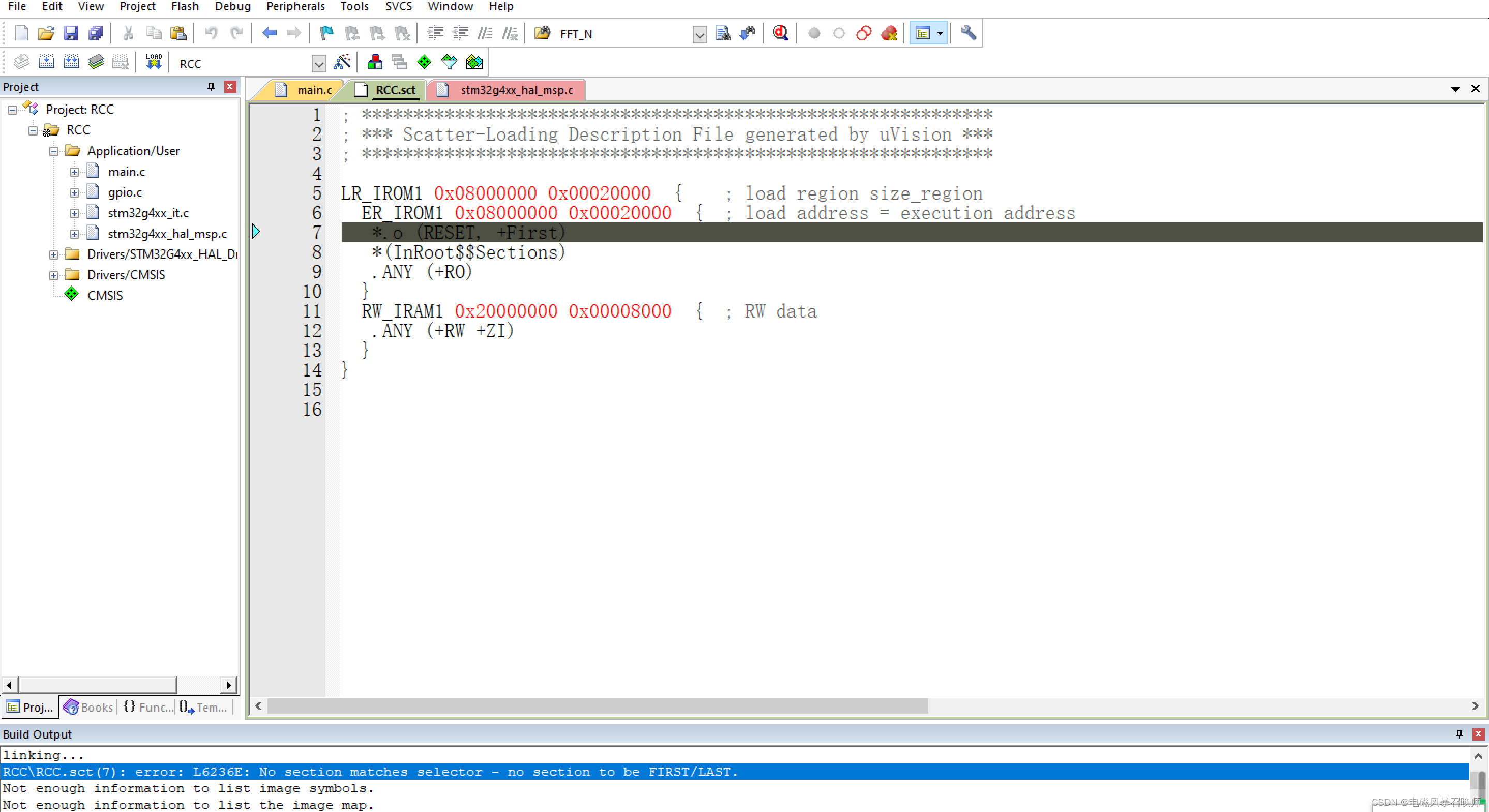The image size is (1489, 812).
Task: Start a debug session
Action: point(780,33)
